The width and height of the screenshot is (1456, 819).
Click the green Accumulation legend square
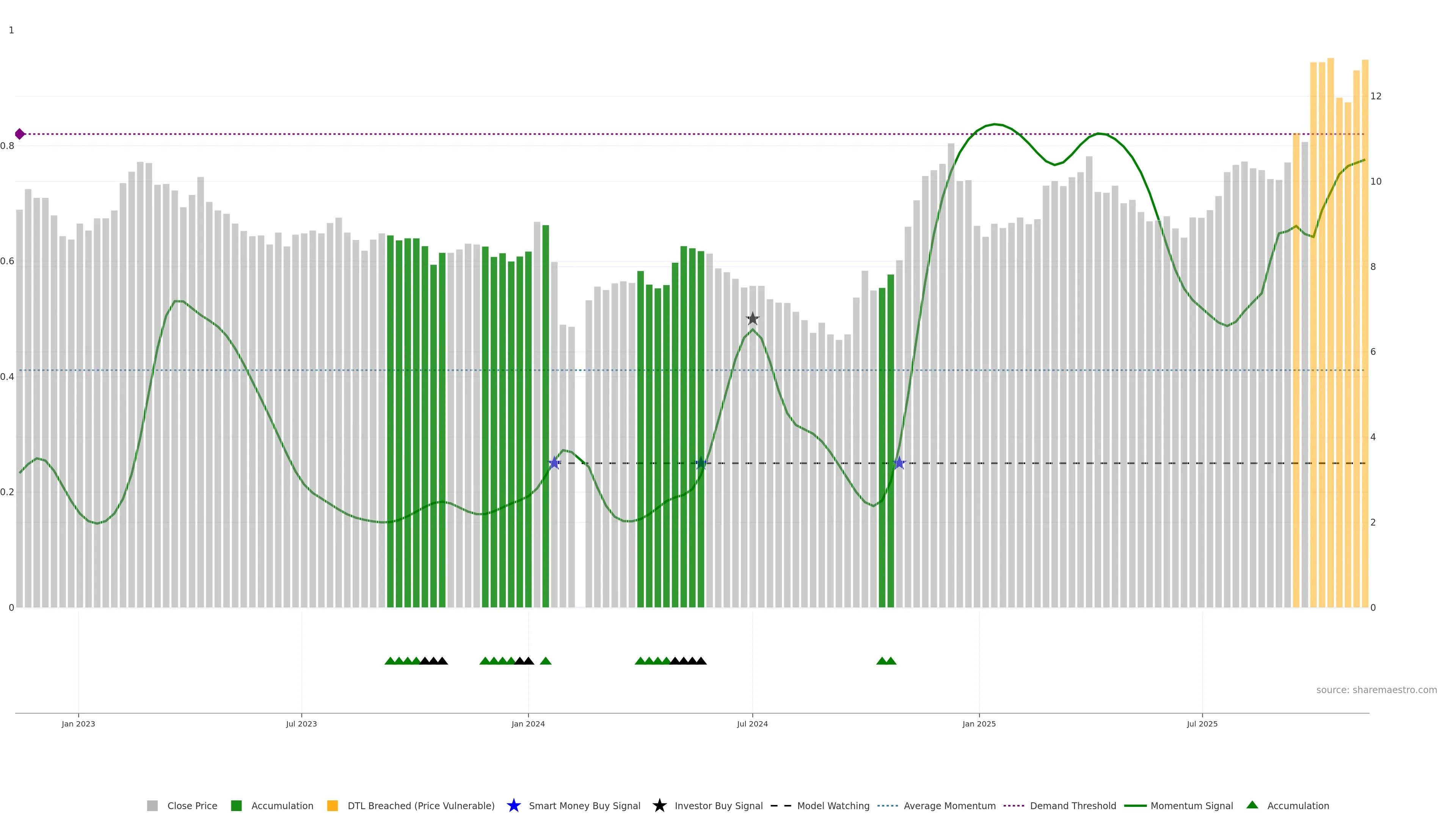(236, 805)
